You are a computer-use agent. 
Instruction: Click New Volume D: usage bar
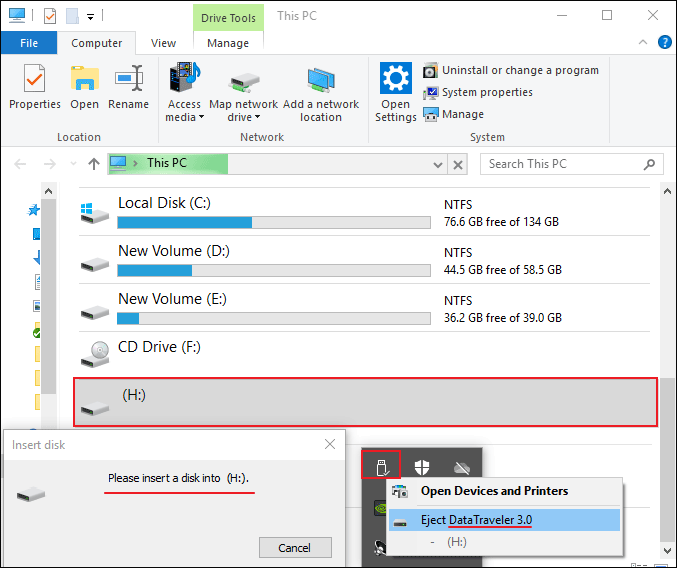tap(274, 270)
